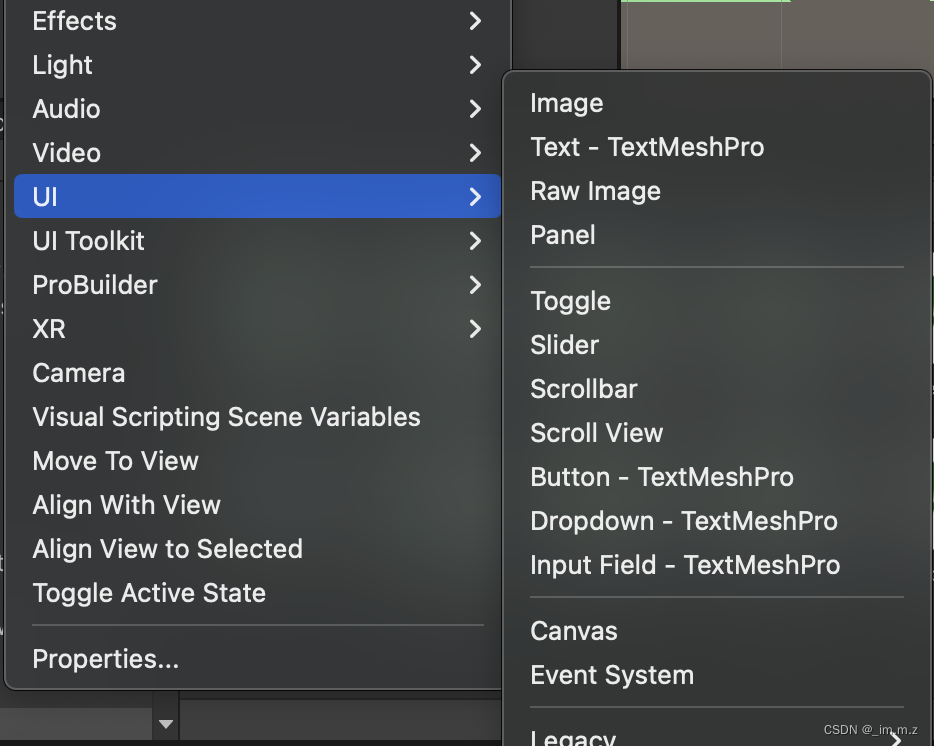The image size is (934, 746).
Task: Add a Canvas object
Action: (x=574, y=631)
